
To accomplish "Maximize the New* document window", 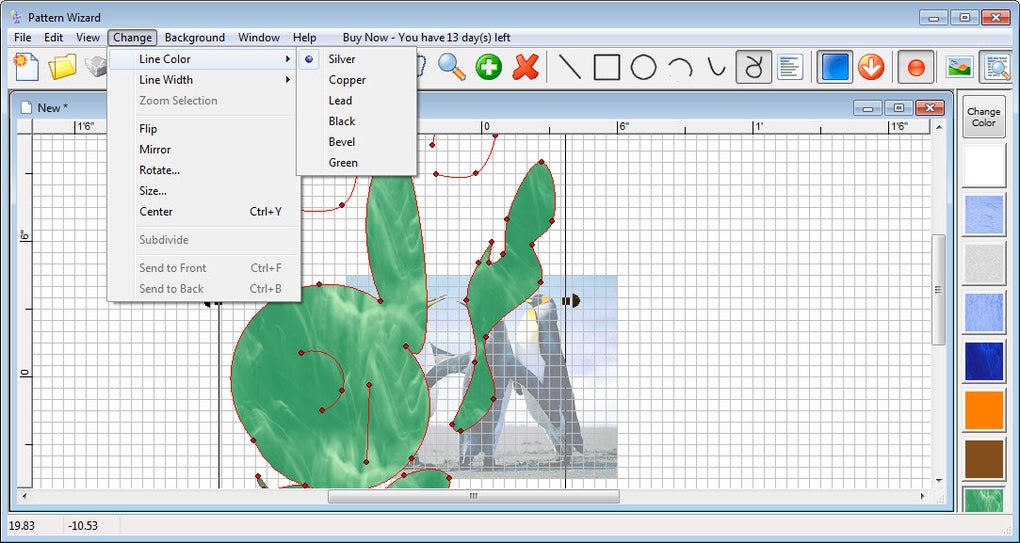I will pos(898,108).
